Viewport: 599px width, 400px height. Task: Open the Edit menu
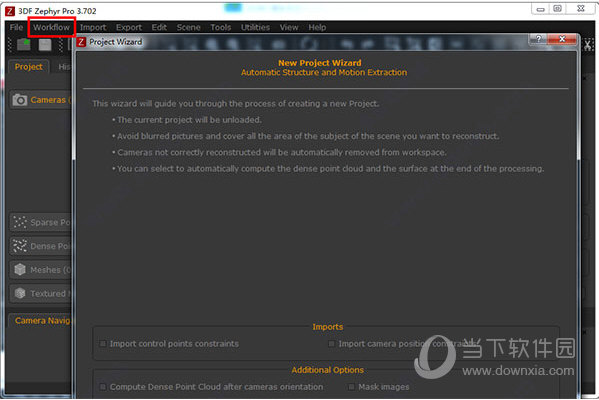click(159, 28)
